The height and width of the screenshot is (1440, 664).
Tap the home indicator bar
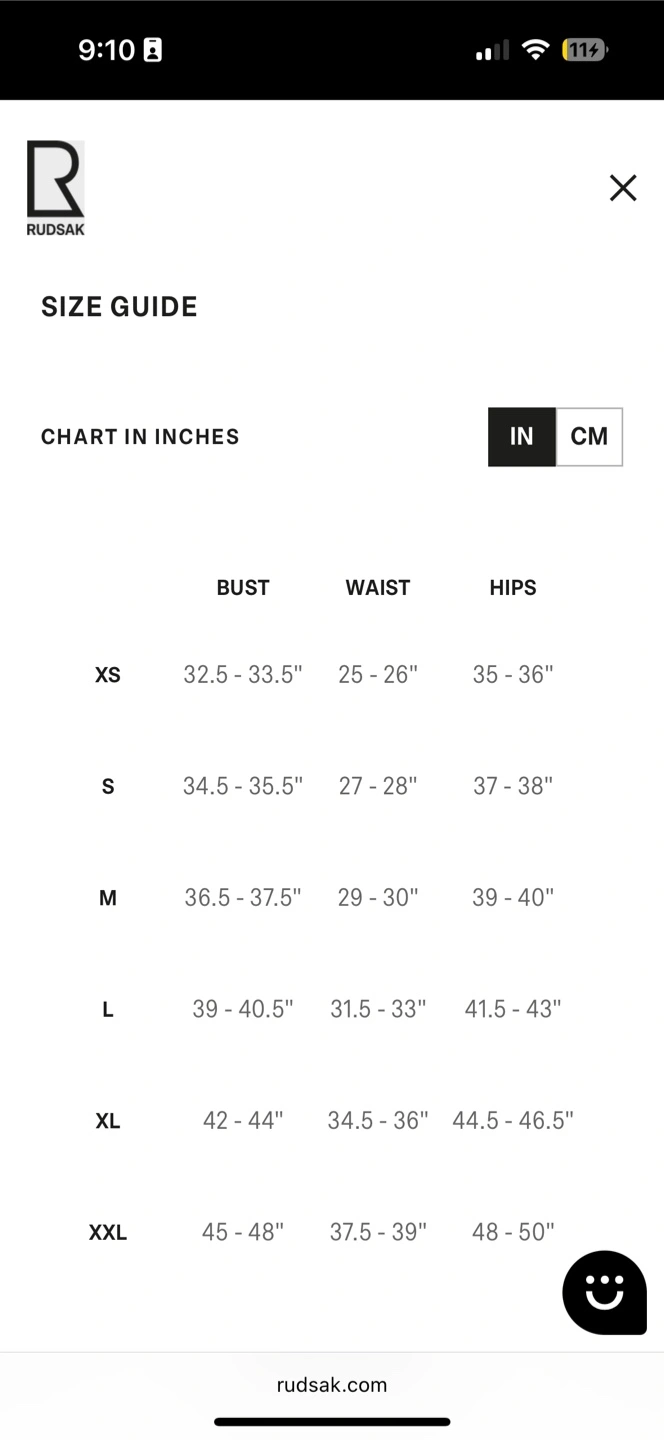[x=332, y=1422]
